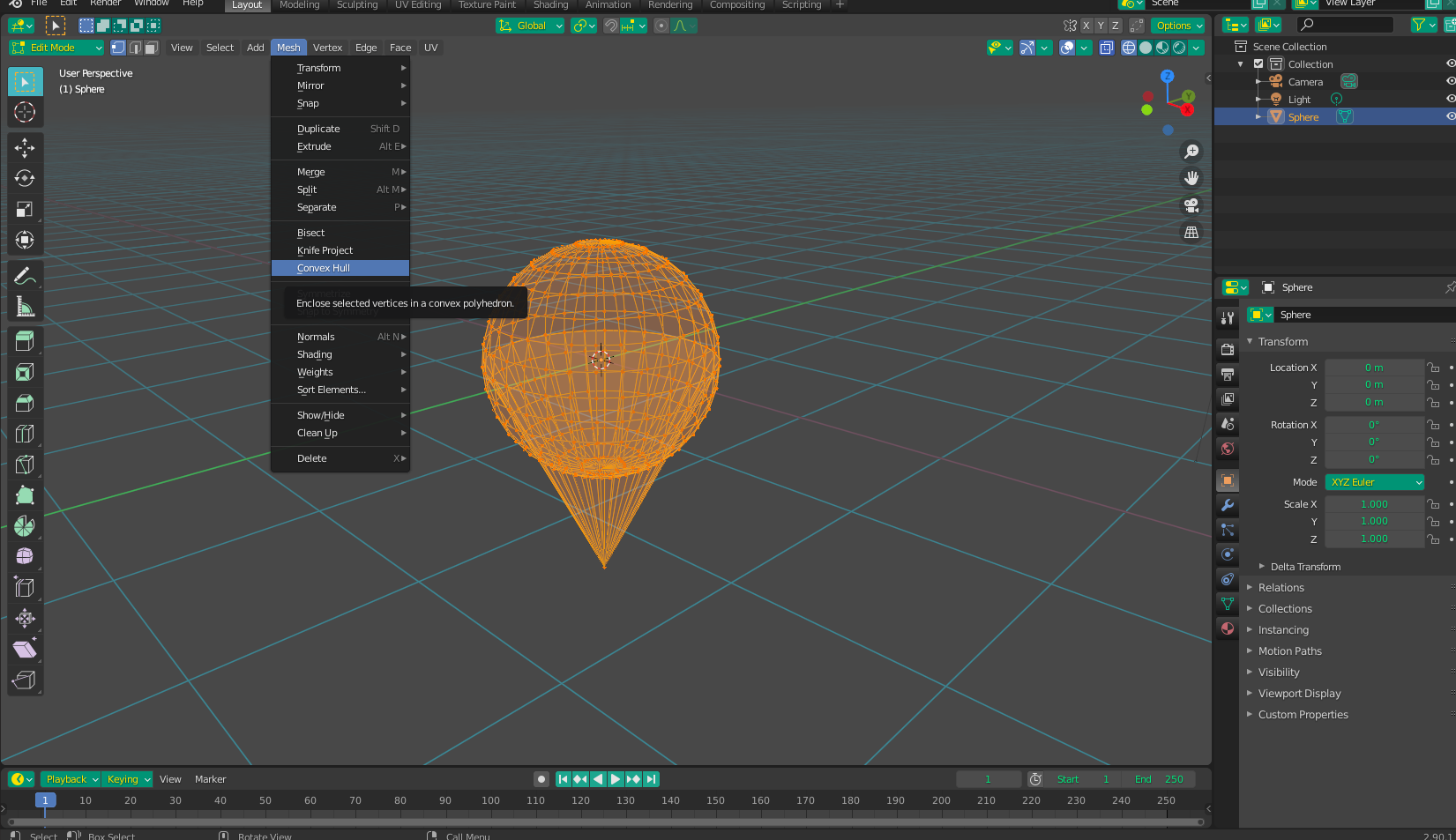Jump to the timeline's first frame
1456x840 pixels.
563,779
